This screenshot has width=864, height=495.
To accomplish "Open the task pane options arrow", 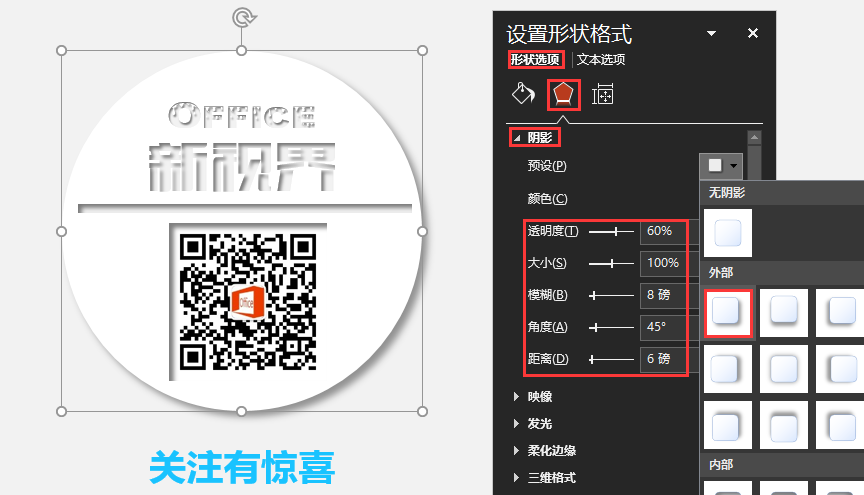I will pyautogui.click(x=711, y=34).
